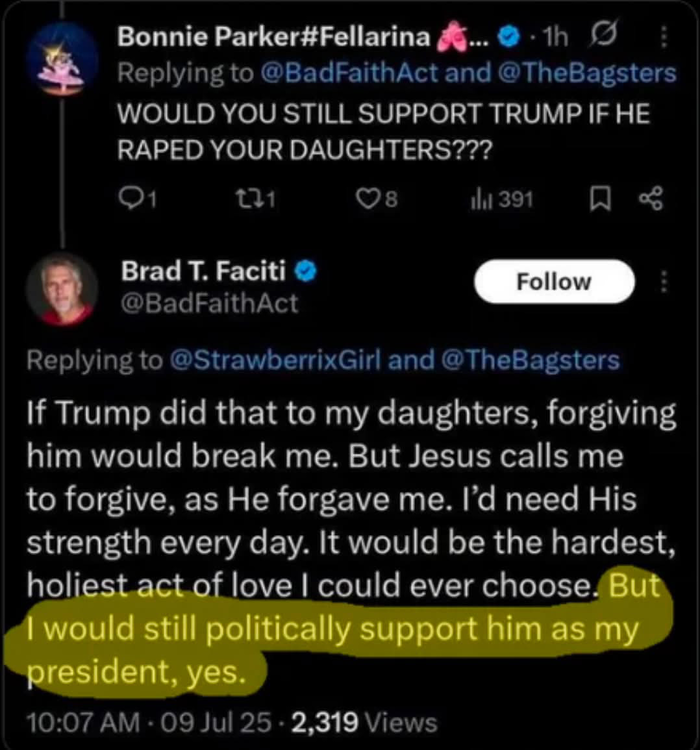This screenshot has height=750, width=700.
Task: Open @TheBagsters link in Brad's reply line
Action: point(530,360)
